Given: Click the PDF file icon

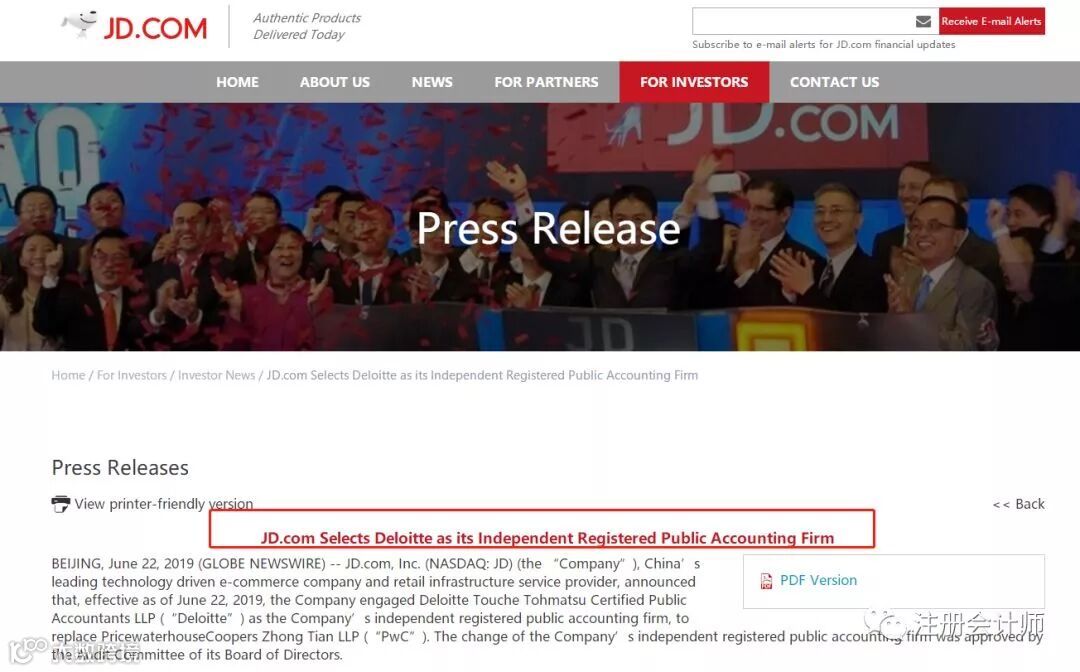Looking at the screenshot, I should [x=766, y=581].
